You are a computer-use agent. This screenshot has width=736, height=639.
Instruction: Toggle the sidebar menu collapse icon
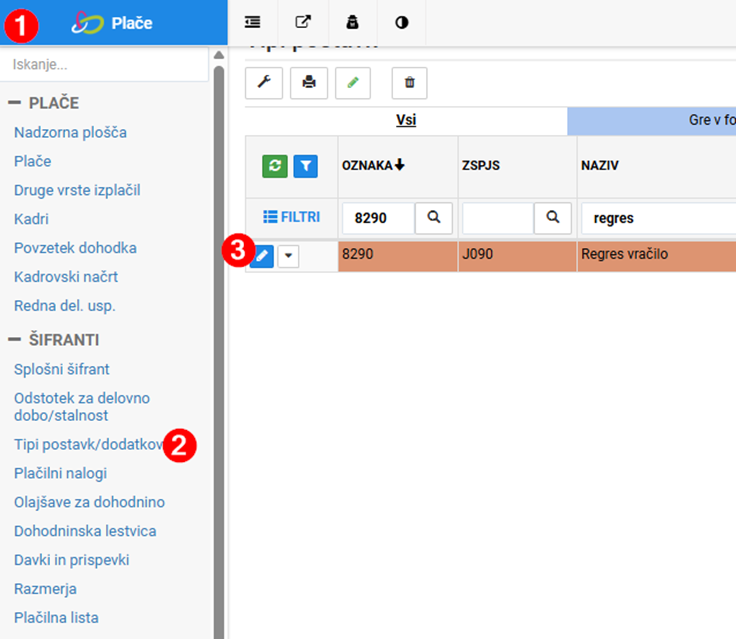point(253,22)
